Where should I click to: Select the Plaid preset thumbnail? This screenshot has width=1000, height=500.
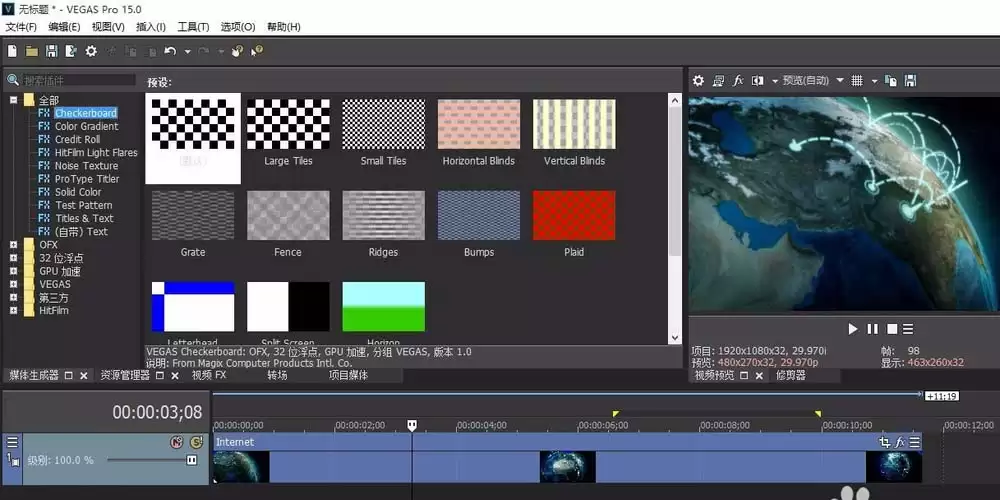[x=574, y=215]
